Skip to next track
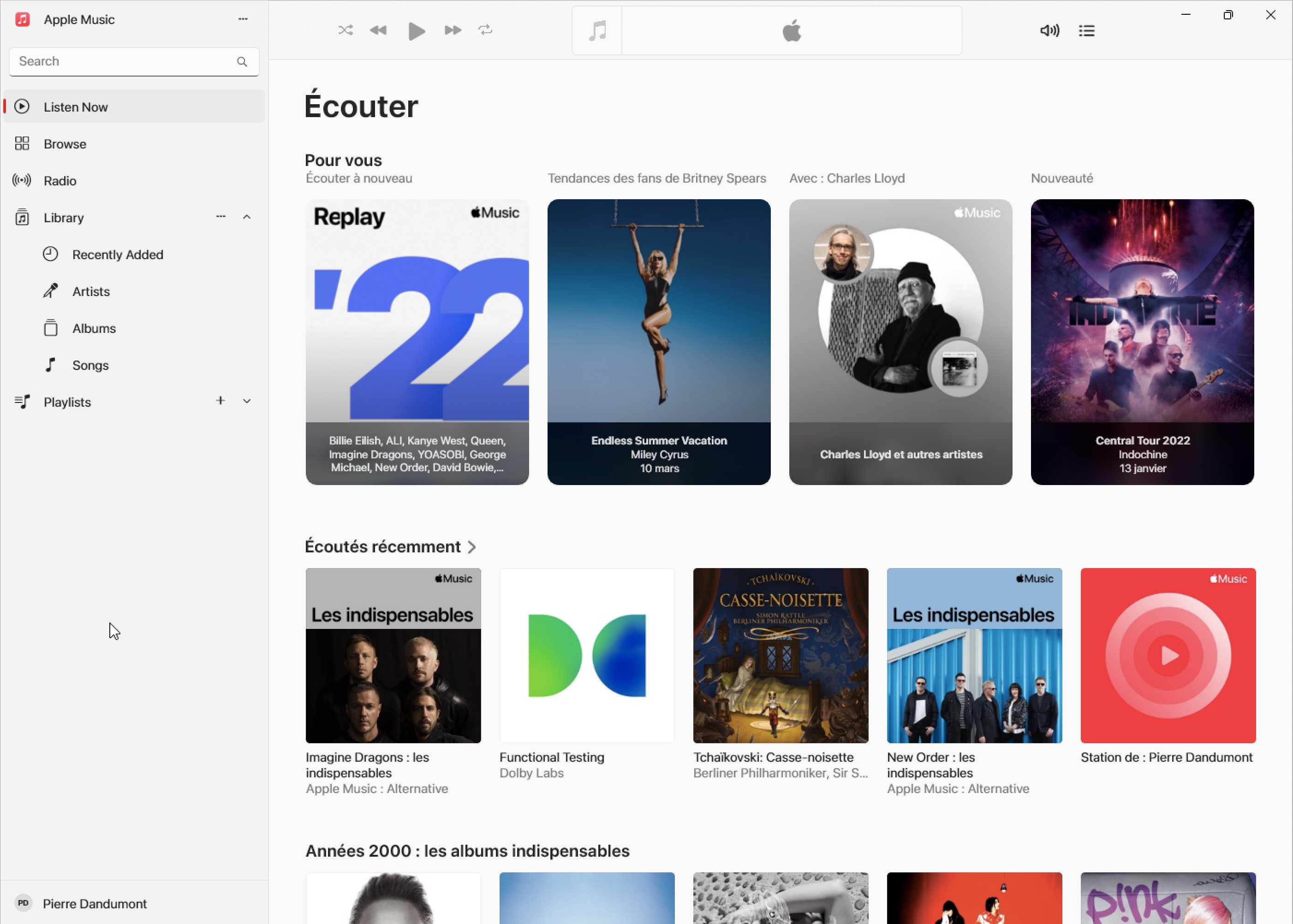This screenshot has width=1293, height=924. tap(453, 30)
